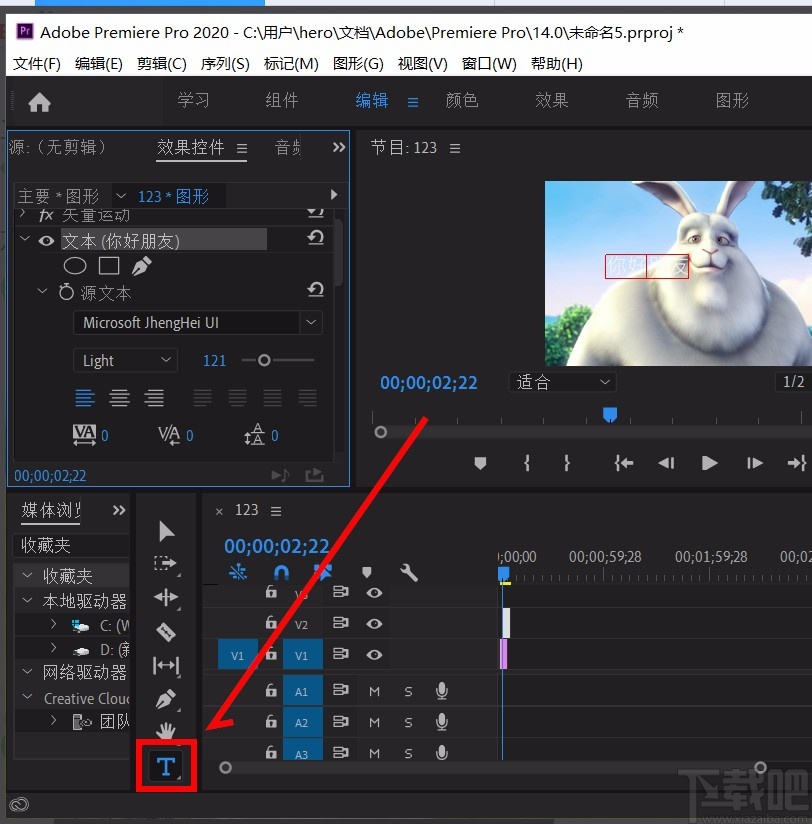Toggle snap magnet in timeline

tap(281, 572)
